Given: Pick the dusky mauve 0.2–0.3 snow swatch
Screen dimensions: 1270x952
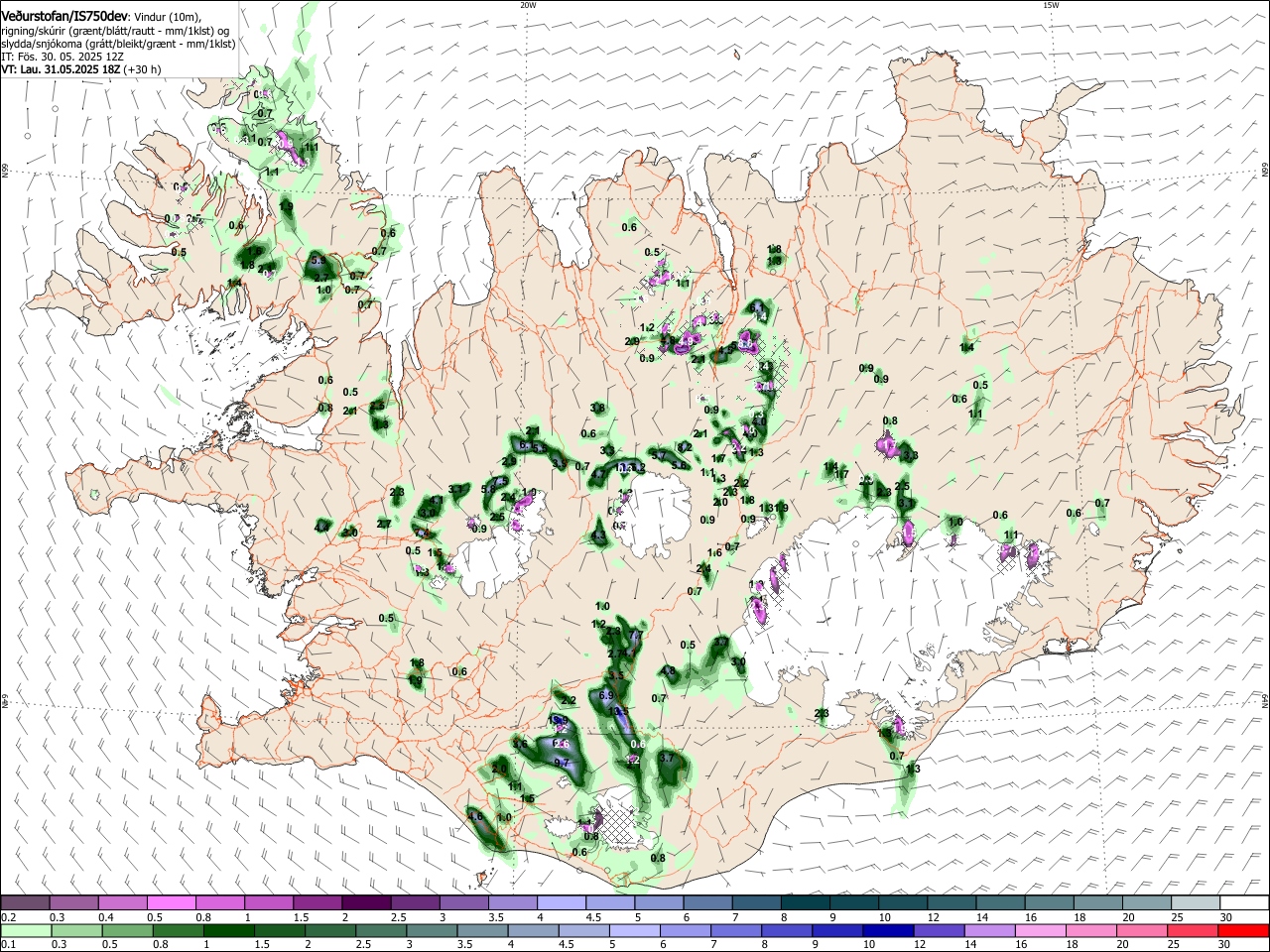Looking at the screenshot, I should [x=26, y=903].
